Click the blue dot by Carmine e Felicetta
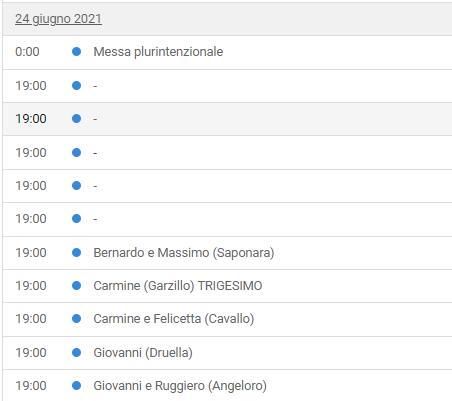 coord(76,319)
